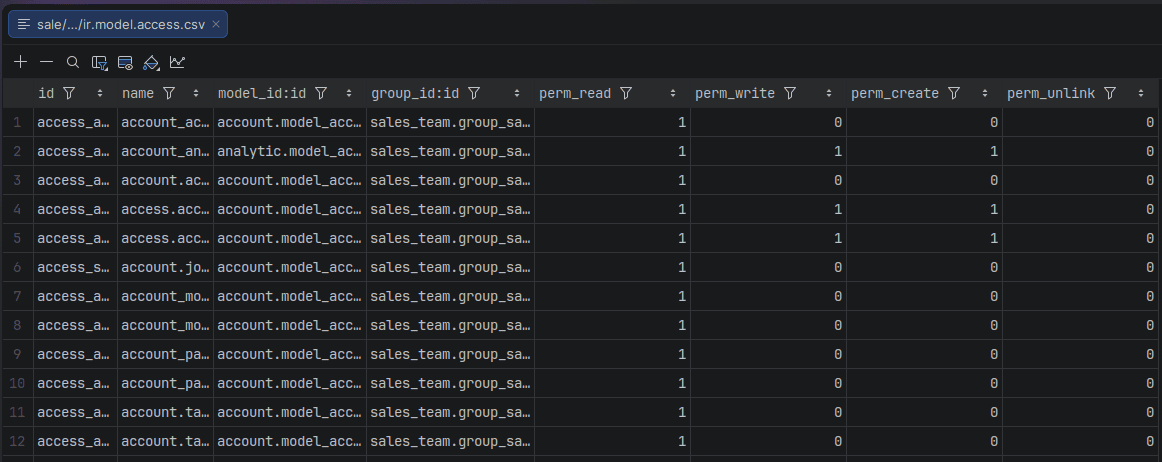Viewport: 1162px width, 462px height.
Task: Click the access.acc... name cell in row 5
Action: click(165, 238)
